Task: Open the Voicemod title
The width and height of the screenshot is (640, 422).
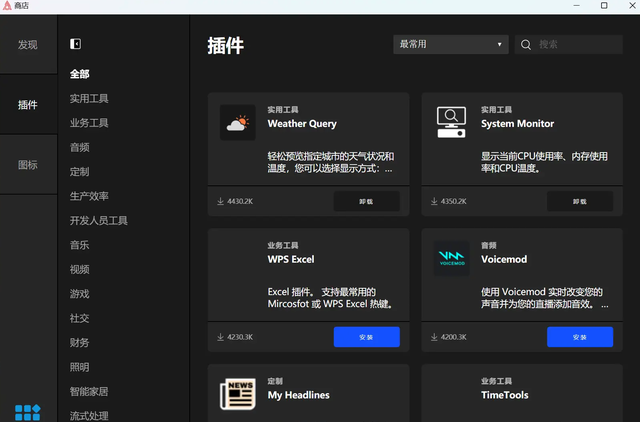Action: click(x=504, y=260)
